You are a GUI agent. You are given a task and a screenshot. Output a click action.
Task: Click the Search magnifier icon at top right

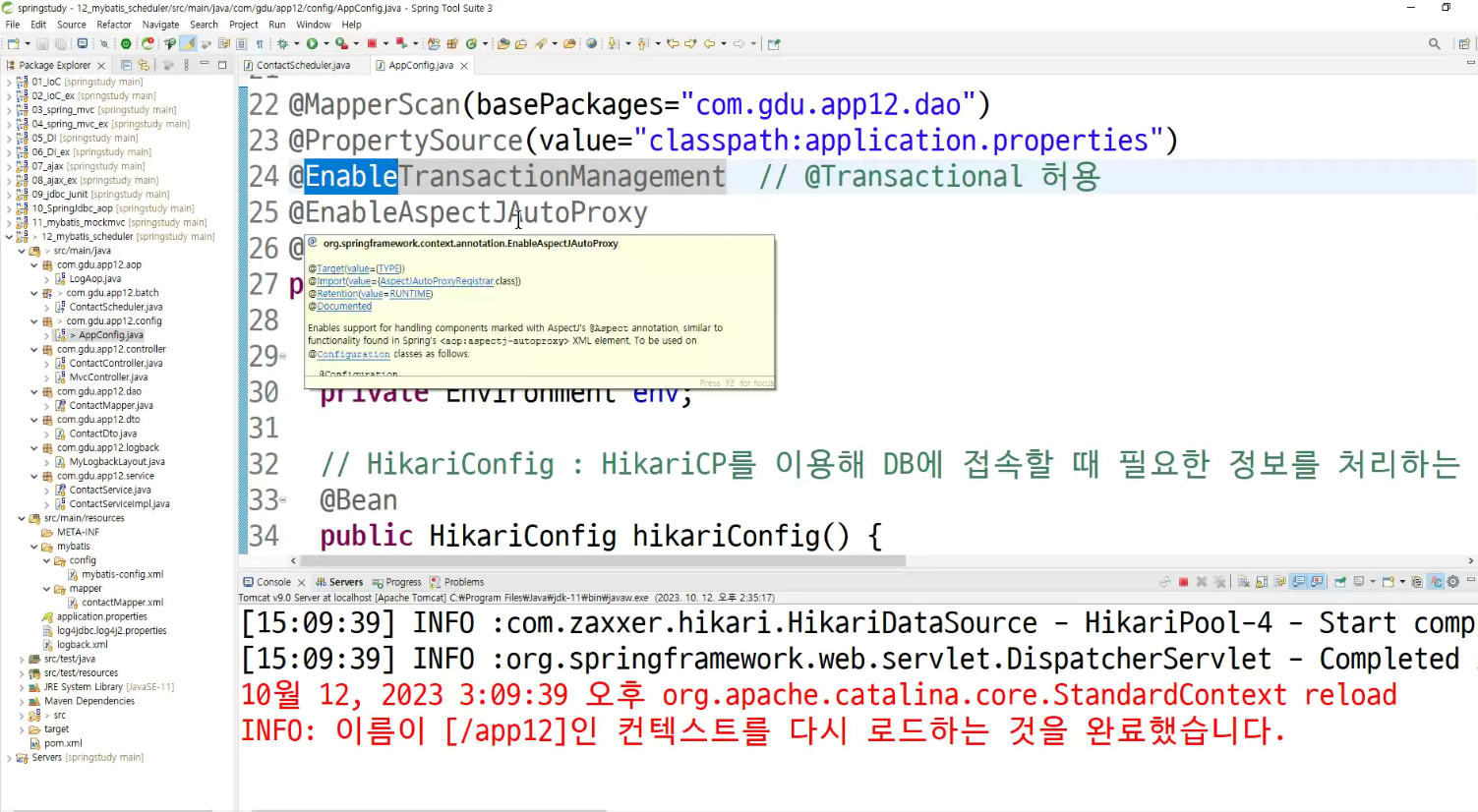coord(1435,43)
